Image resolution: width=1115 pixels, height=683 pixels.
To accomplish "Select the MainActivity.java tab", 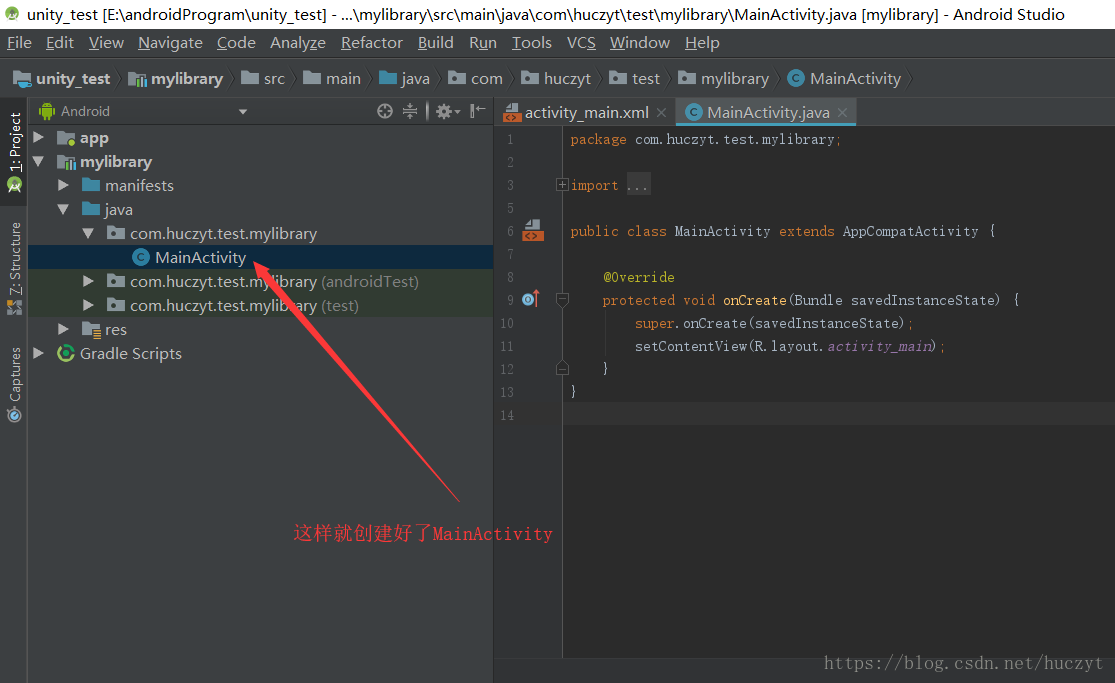I will pyautogui.click(x=766, y=112).
